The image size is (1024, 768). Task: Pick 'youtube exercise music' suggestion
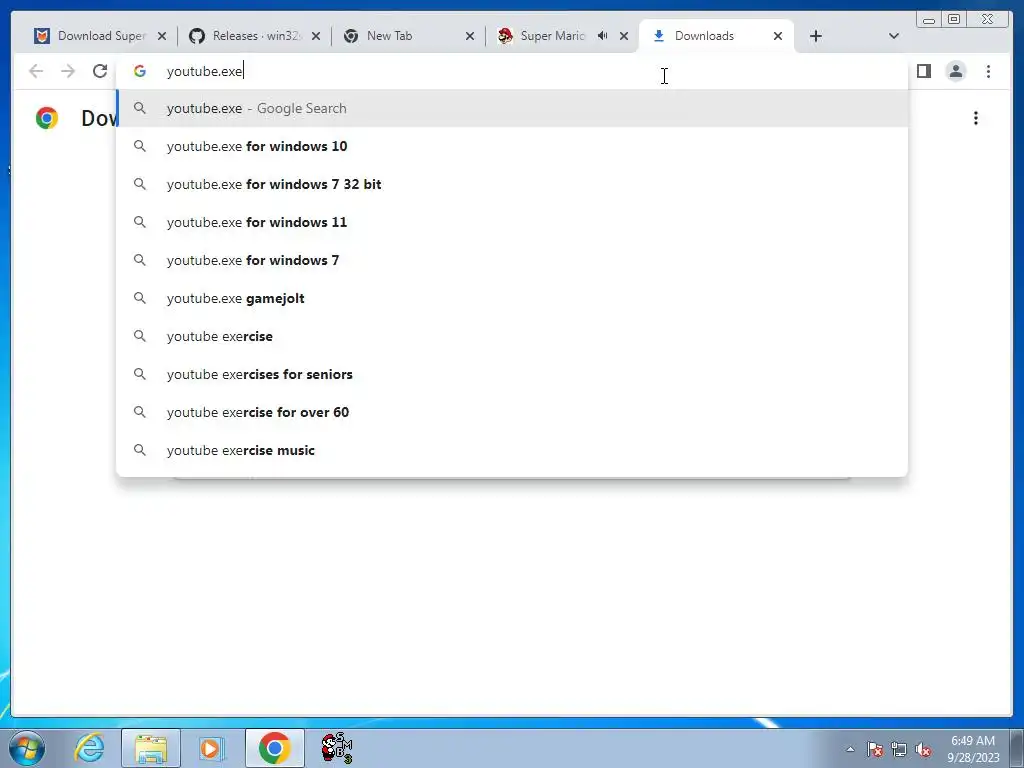pos(512,450)
